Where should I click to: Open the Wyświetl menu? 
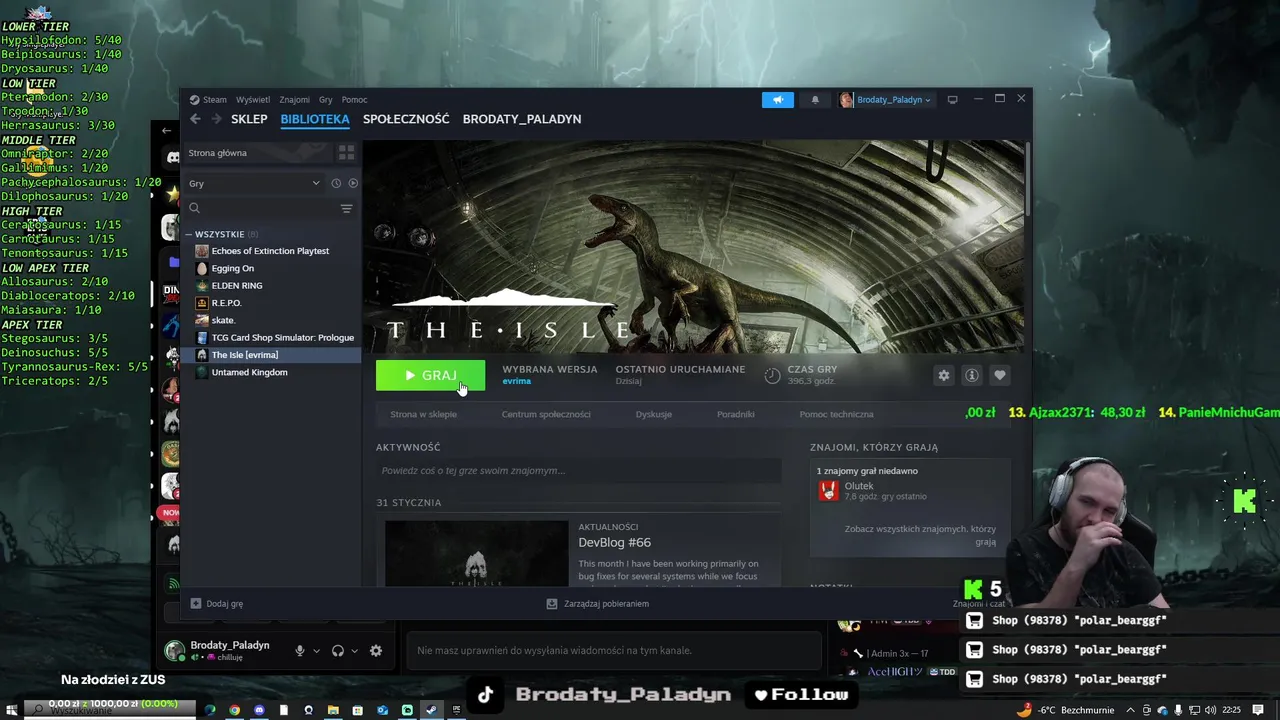(x=253, y=100)
